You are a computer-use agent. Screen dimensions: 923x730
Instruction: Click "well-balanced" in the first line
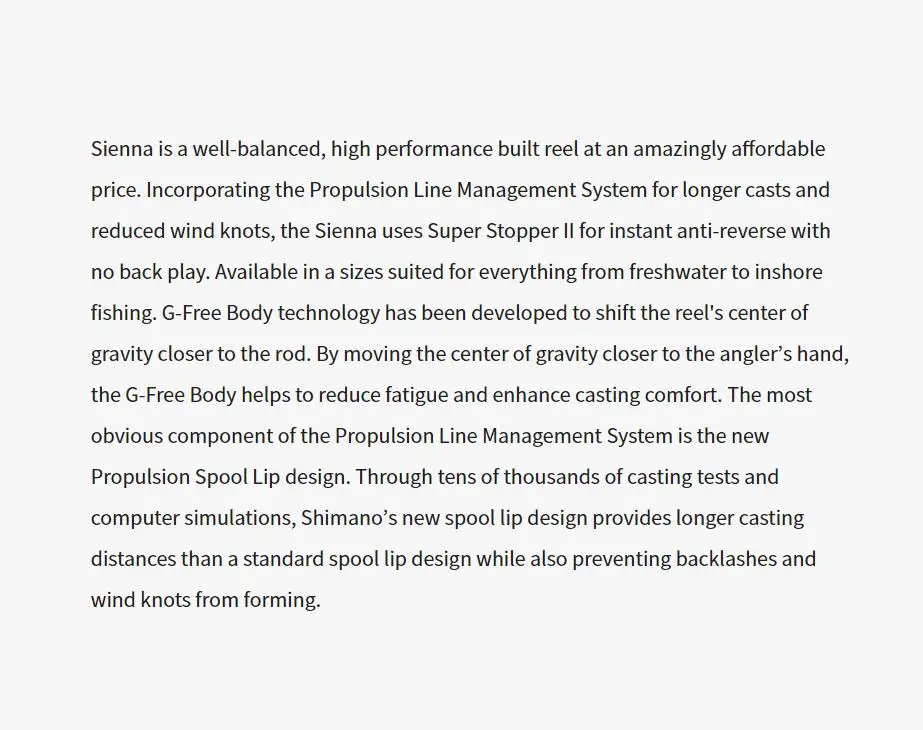click(259, 149)
